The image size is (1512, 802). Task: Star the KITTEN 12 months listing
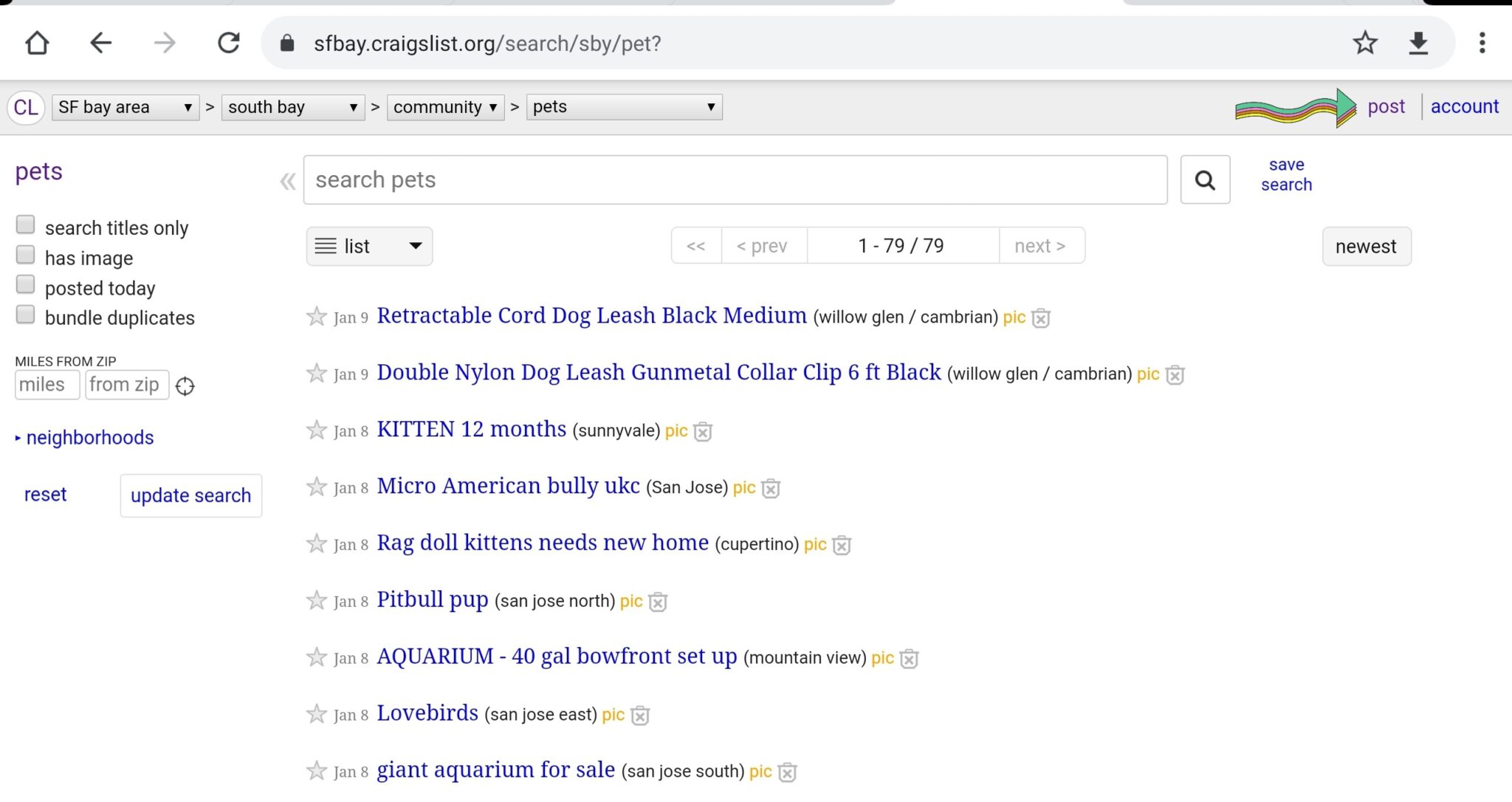(x=317, y=431)
